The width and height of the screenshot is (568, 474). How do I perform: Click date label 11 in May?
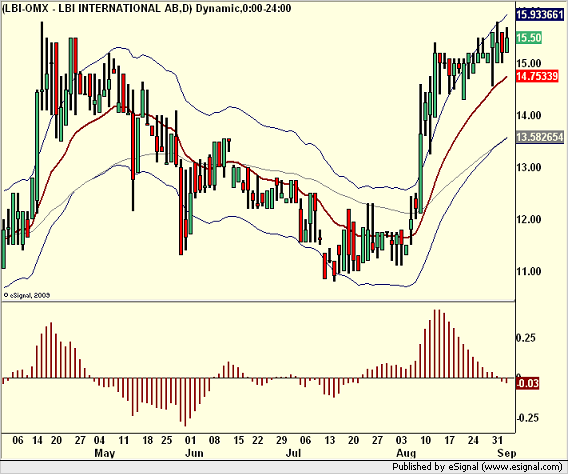124,440
